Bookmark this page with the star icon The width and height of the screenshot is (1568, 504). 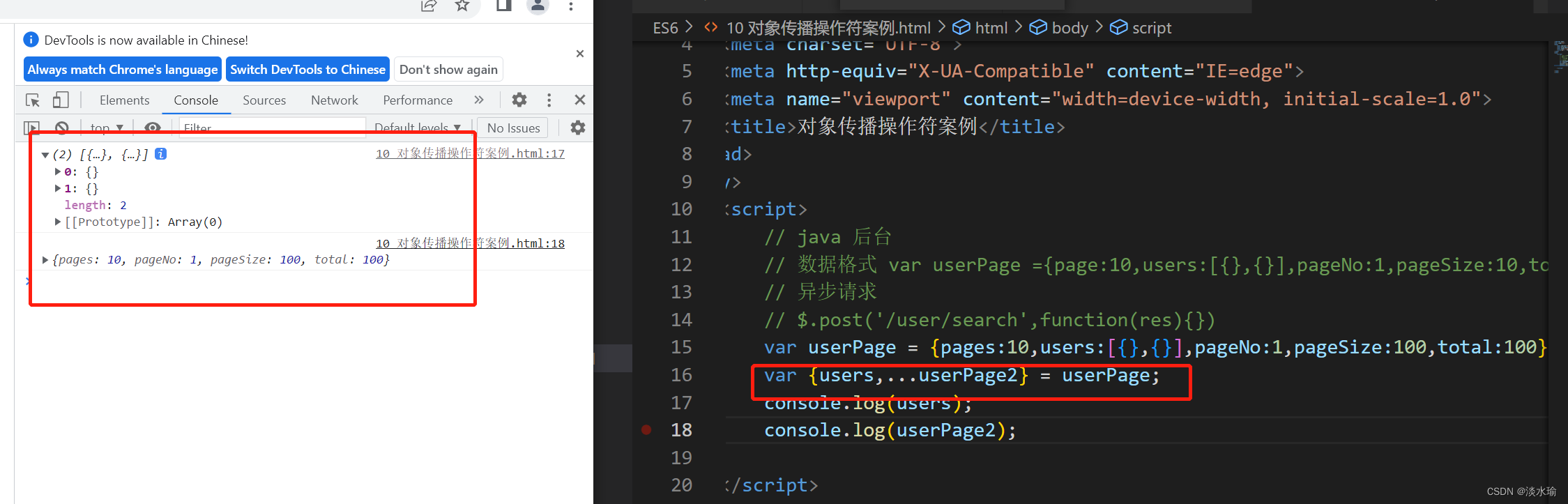pyautogui.click(x=462, y=6)
